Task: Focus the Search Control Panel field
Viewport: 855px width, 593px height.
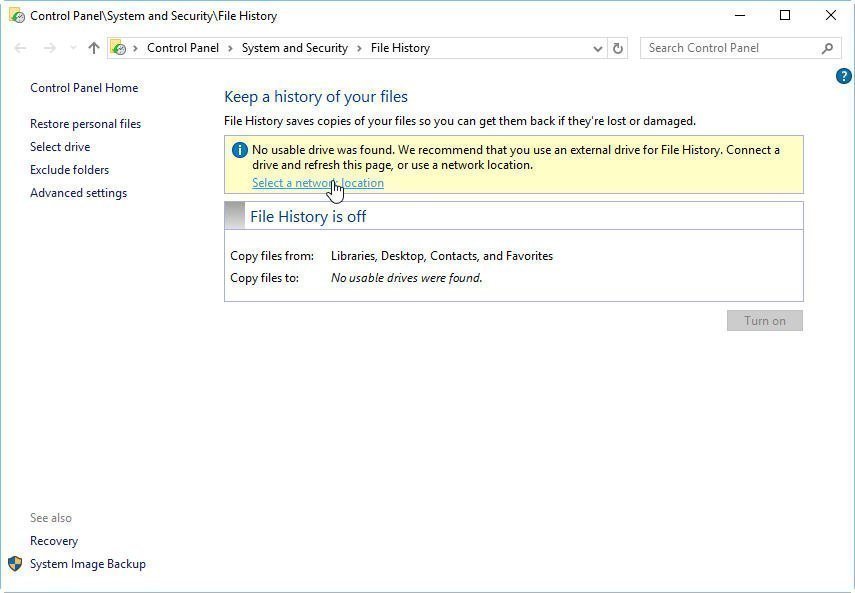Action: tap(730, 48)
